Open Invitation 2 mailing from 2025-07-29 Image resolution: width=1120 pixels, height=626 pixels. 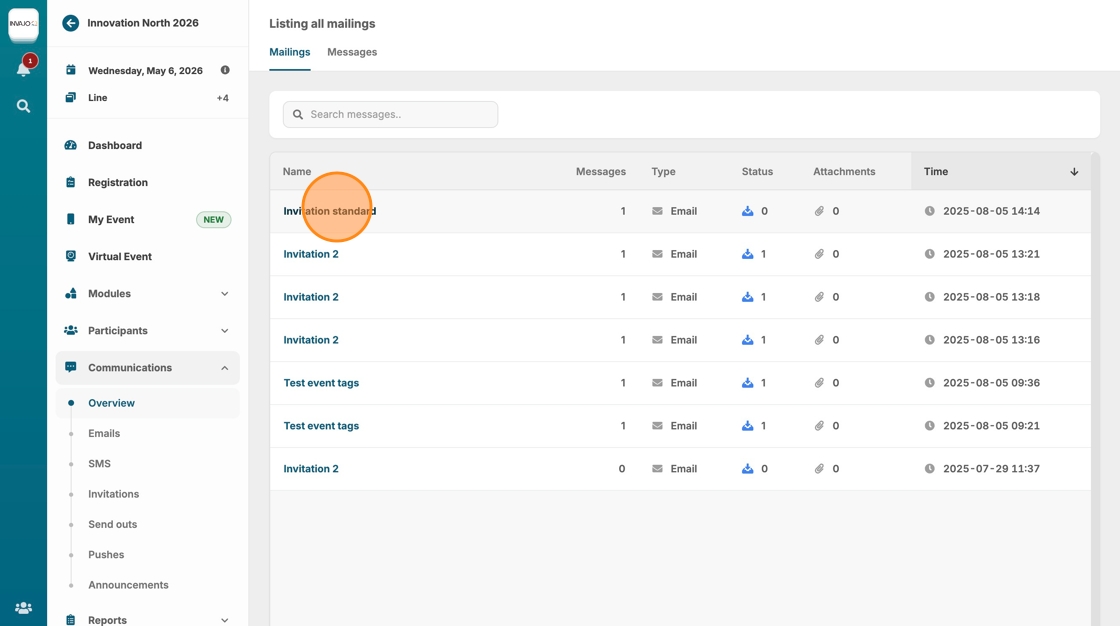(x=311, y=468)
